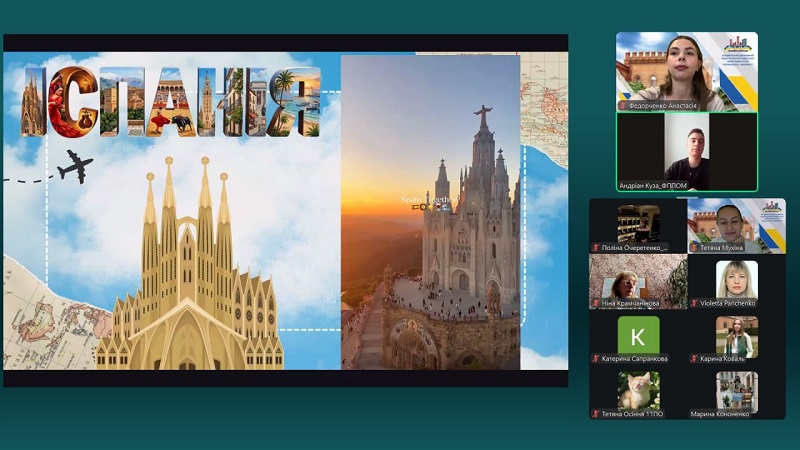Click the muted mic icon beside Тетяна Осіння
This screenshot has width=800, height=450.
click(596, 413)
